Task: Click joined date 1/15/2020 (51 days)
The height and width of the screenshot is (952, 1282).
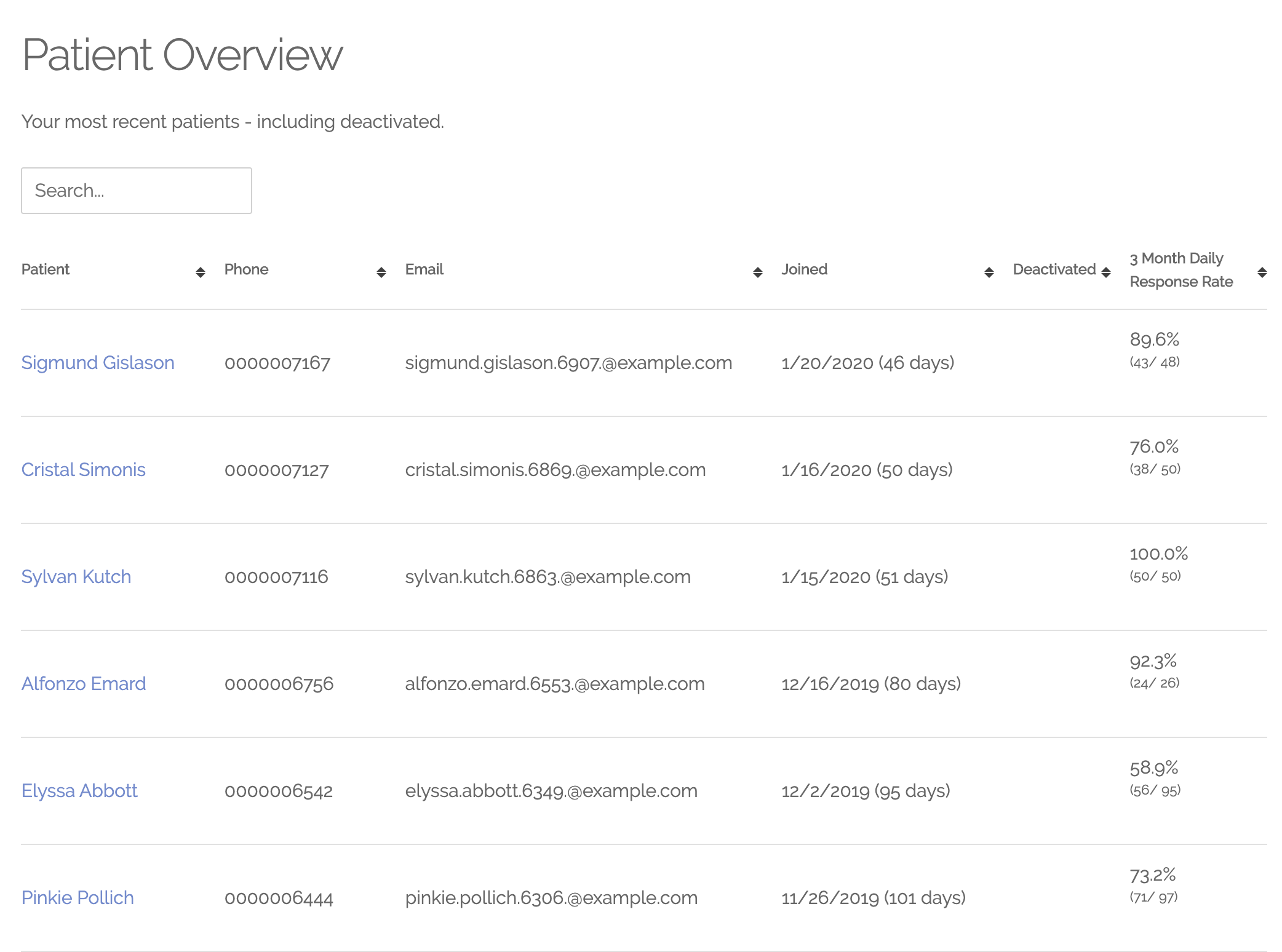Action: (x=865, y=577)
